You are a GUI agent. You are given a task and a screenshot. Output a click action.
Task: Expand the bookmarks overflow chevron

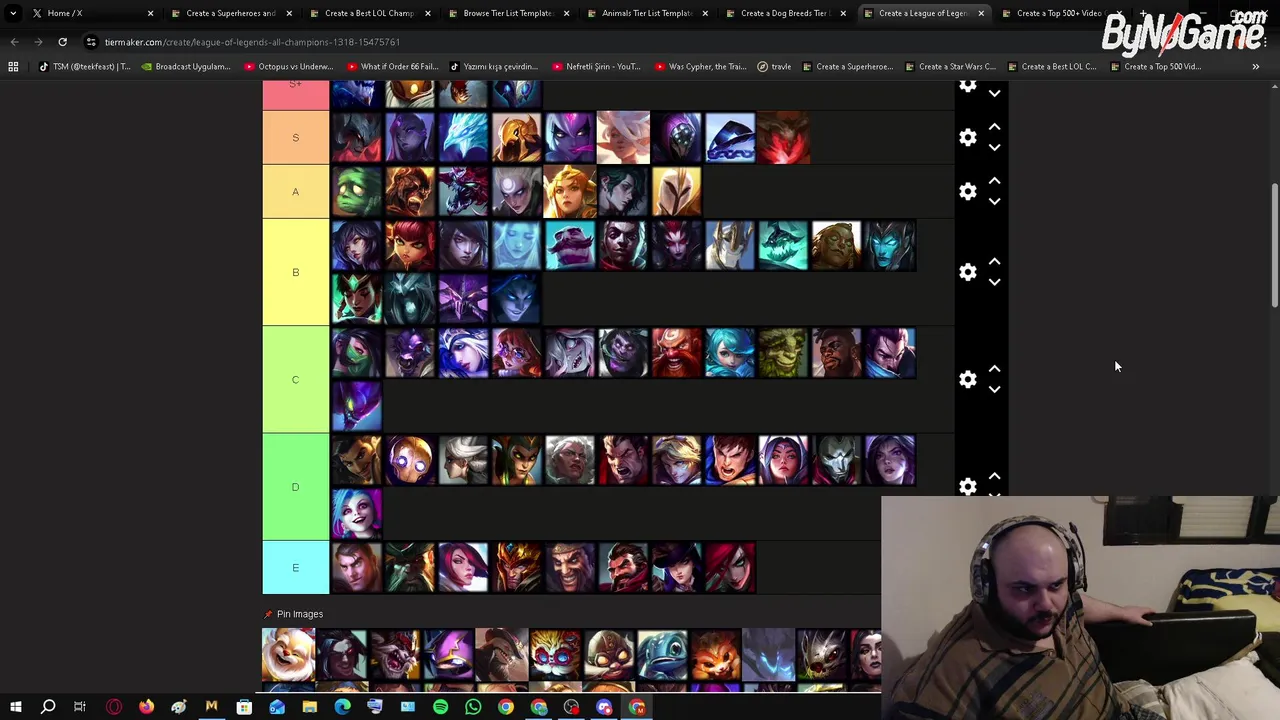1255,67
